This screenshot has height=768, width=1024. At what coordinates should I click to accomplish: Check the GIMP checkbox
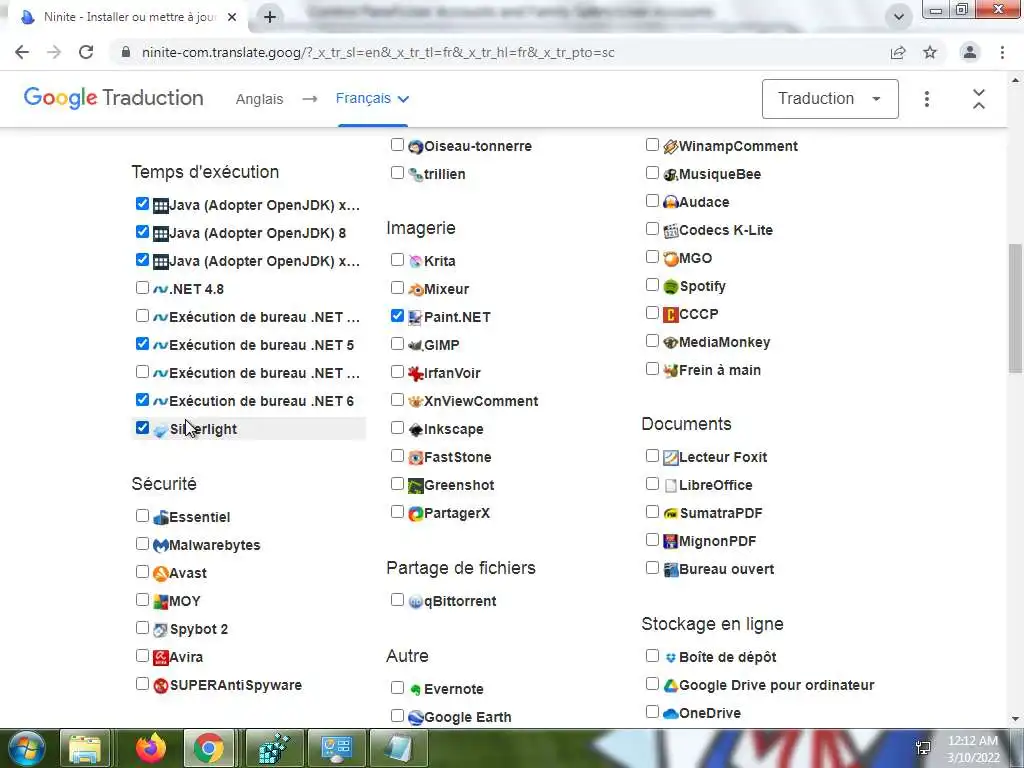[x=397, y=344]
